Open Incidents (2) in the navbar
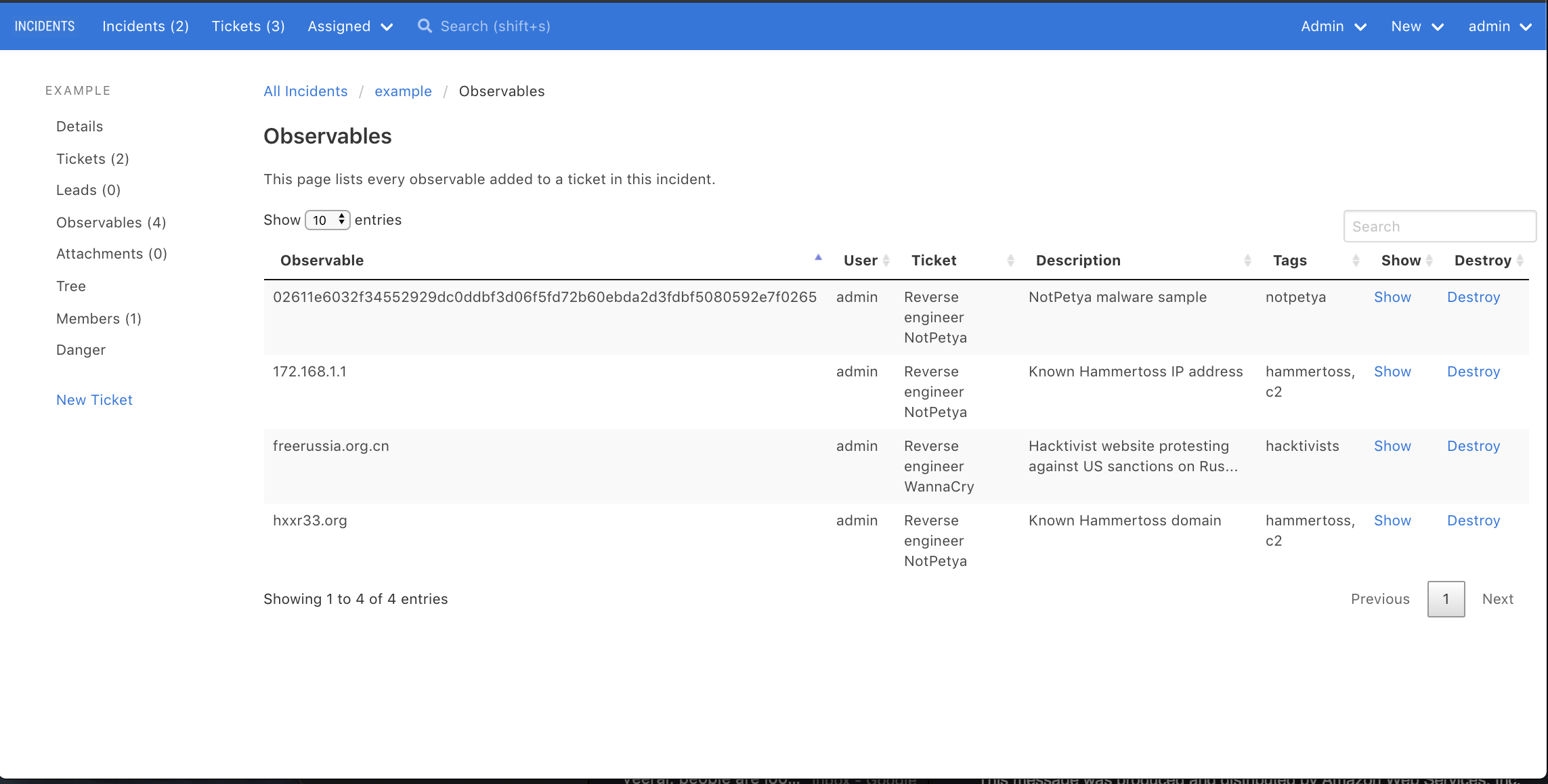This screenshot has width=1548, height=784. pos(146,26)
